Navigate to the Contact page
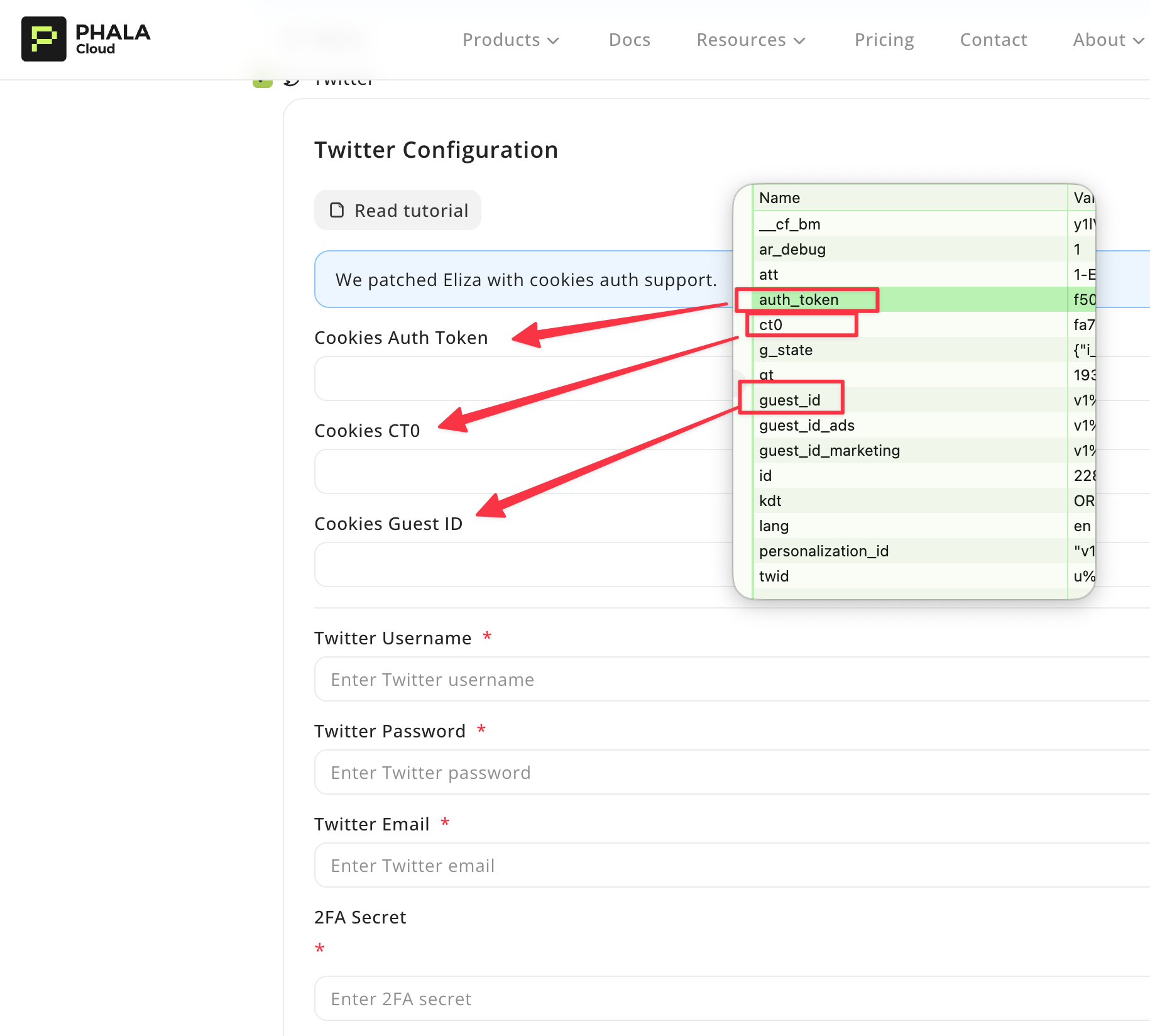 tap(994, 40)
